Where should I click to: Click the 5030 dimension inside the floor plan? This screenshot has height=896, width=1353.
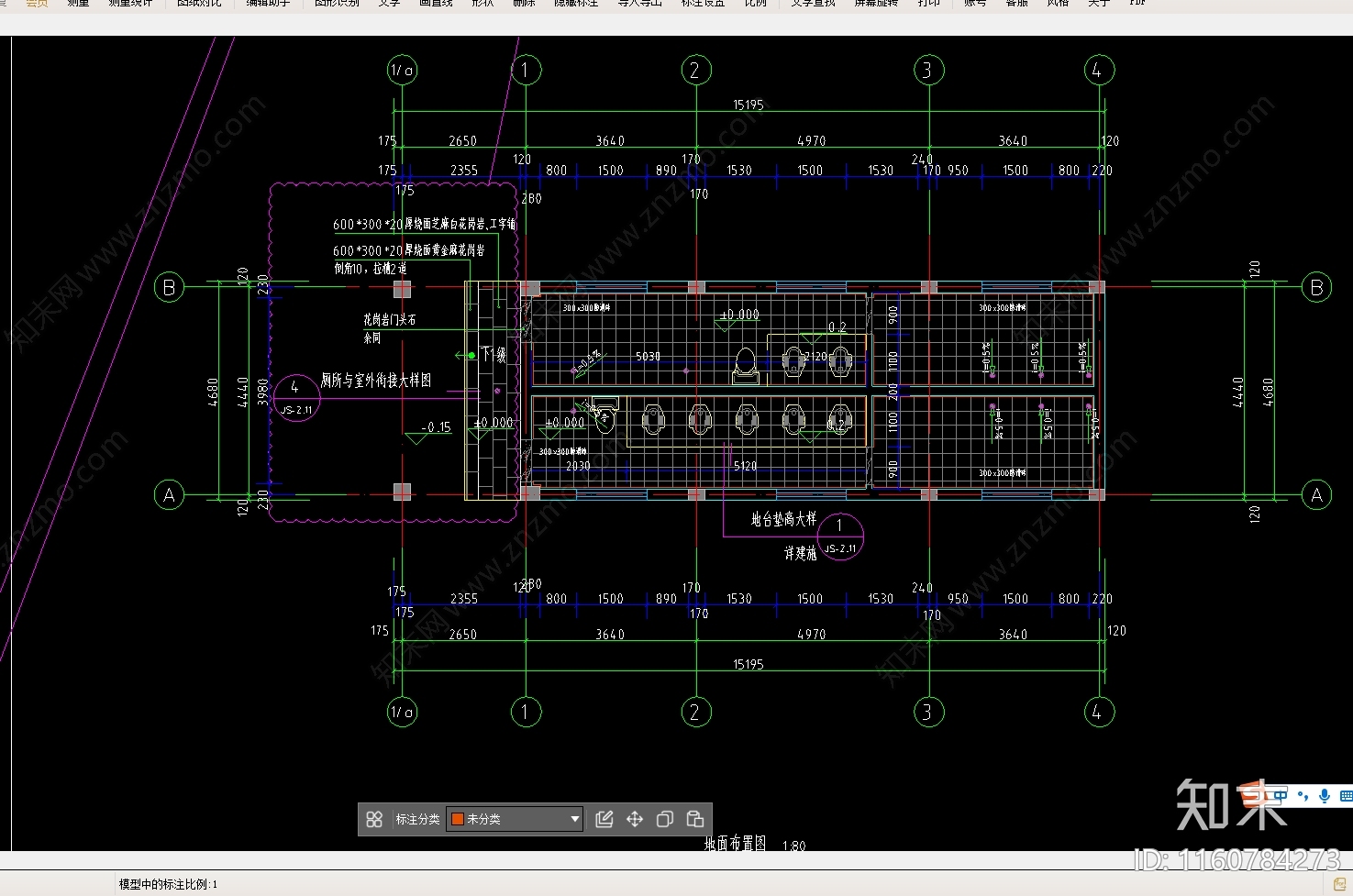coord(648,357)
